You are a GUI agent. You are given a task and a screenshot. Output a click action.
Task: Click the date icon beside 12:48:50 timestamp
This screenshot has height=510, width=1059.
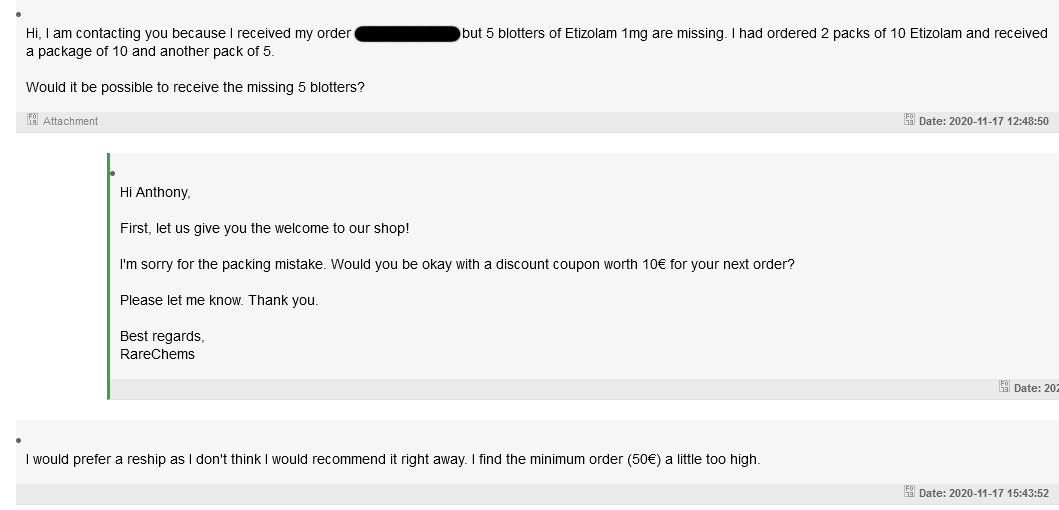[x=909, y=120]
